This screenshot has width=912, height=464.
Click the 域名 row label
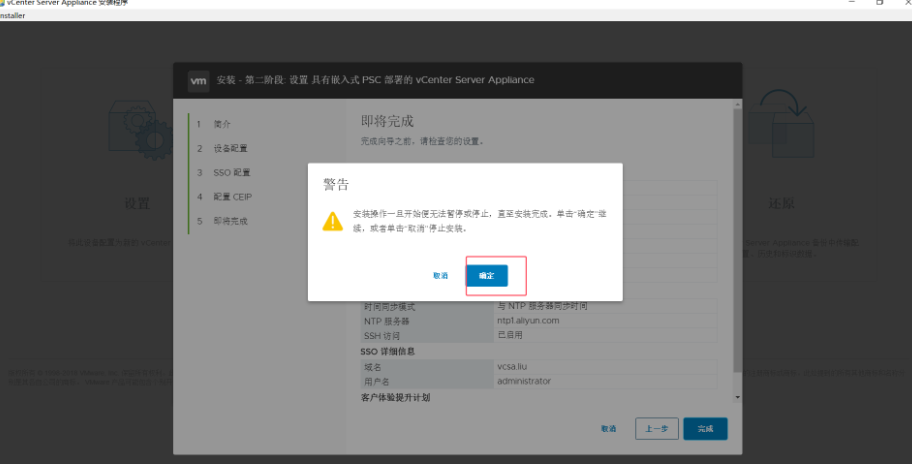[x=372, y=367]
